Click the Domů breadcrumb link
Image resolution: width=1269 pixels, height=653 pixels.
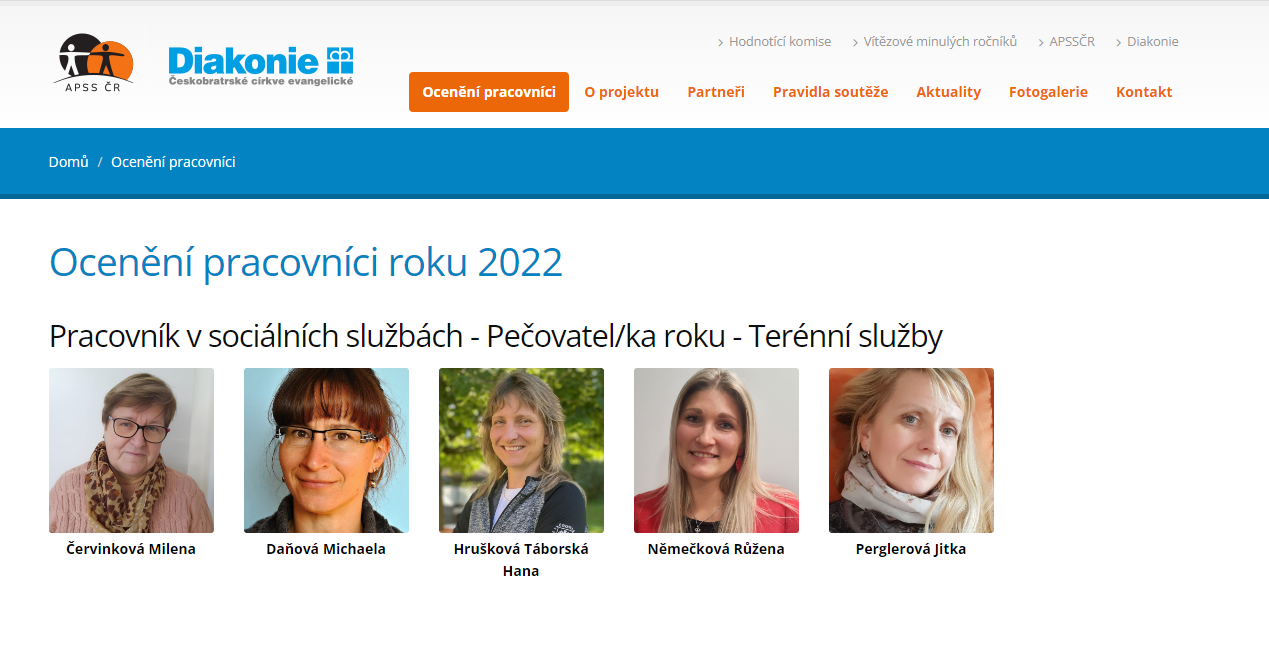pyautogui.click(x=69, y=162)
